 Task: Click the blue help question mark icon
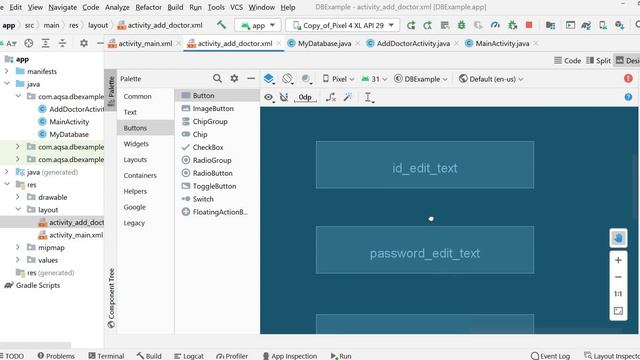[x=628, y=97]
